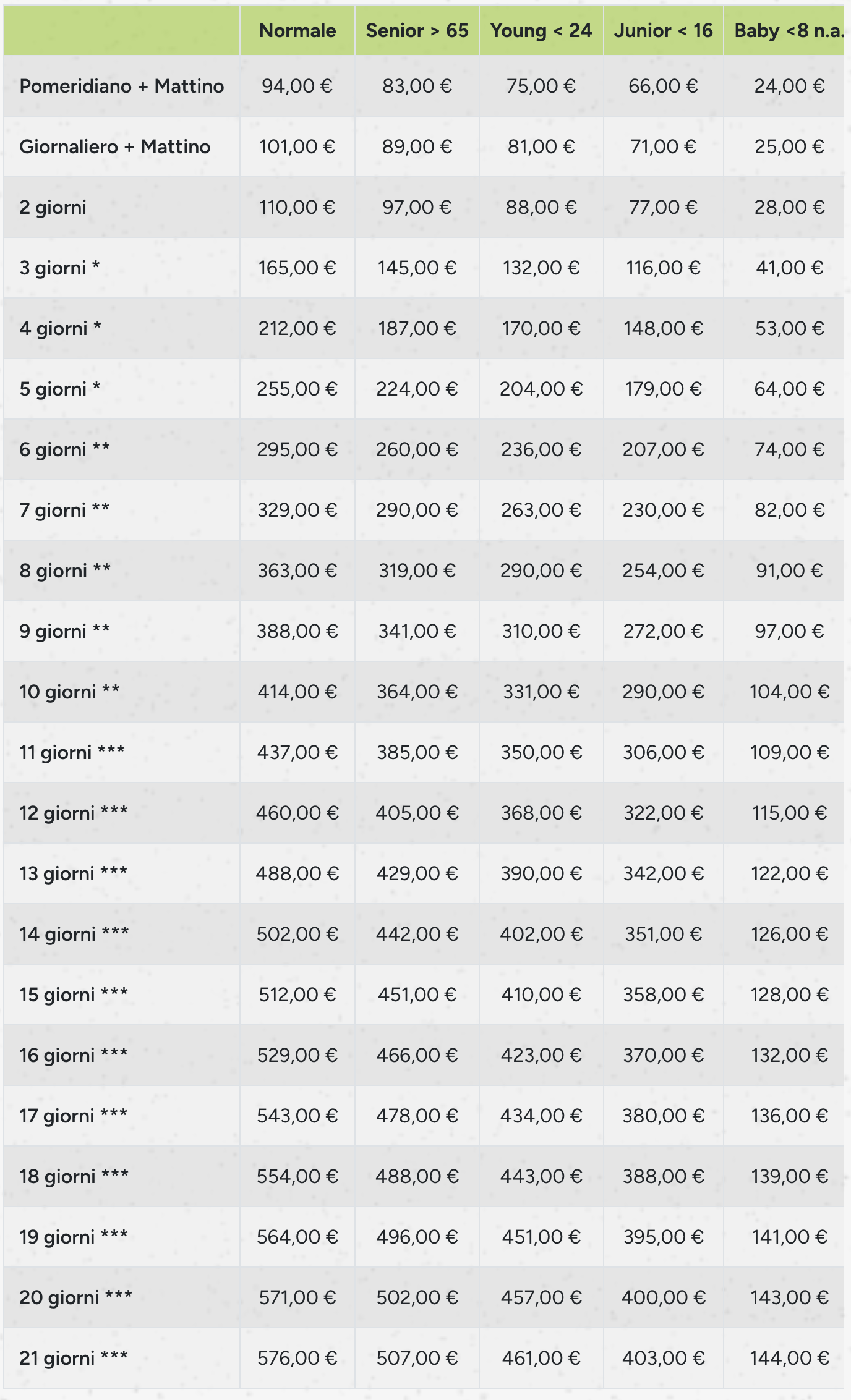
Task: Click the 82,00 € Baby price cell
Action: (789, 510)
